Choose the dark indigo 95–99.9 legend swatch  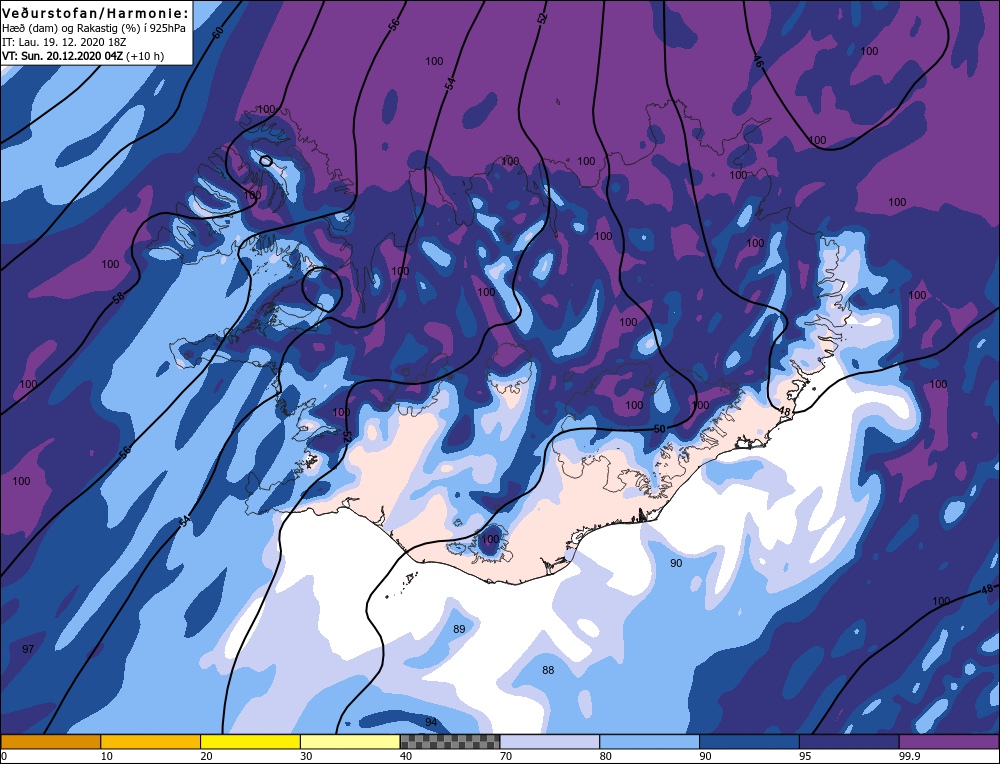[849, 741]
